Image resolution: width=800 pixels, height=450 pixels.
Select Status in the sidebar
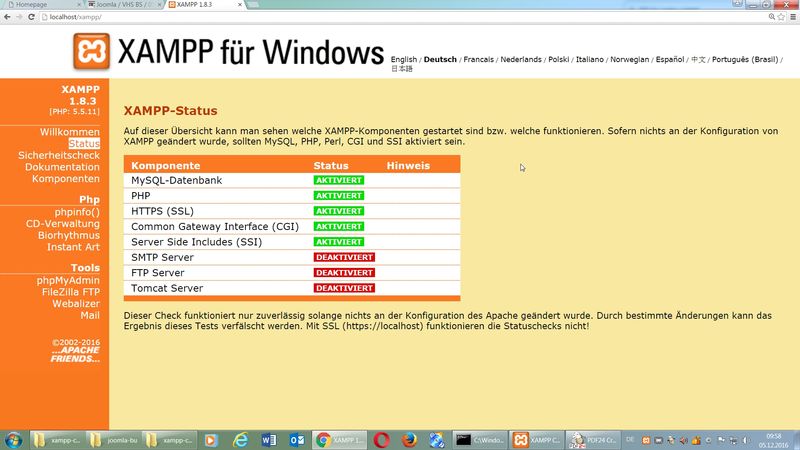click(x=84, y=144)
